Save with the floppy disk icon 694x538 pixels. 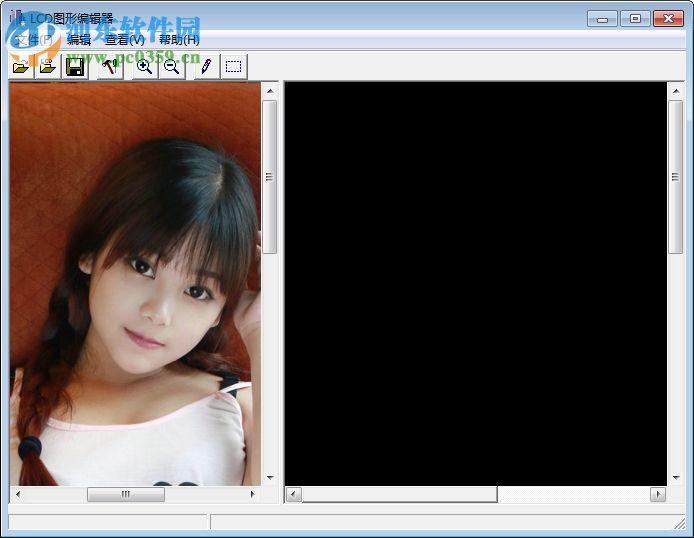(x=75, y=67)
